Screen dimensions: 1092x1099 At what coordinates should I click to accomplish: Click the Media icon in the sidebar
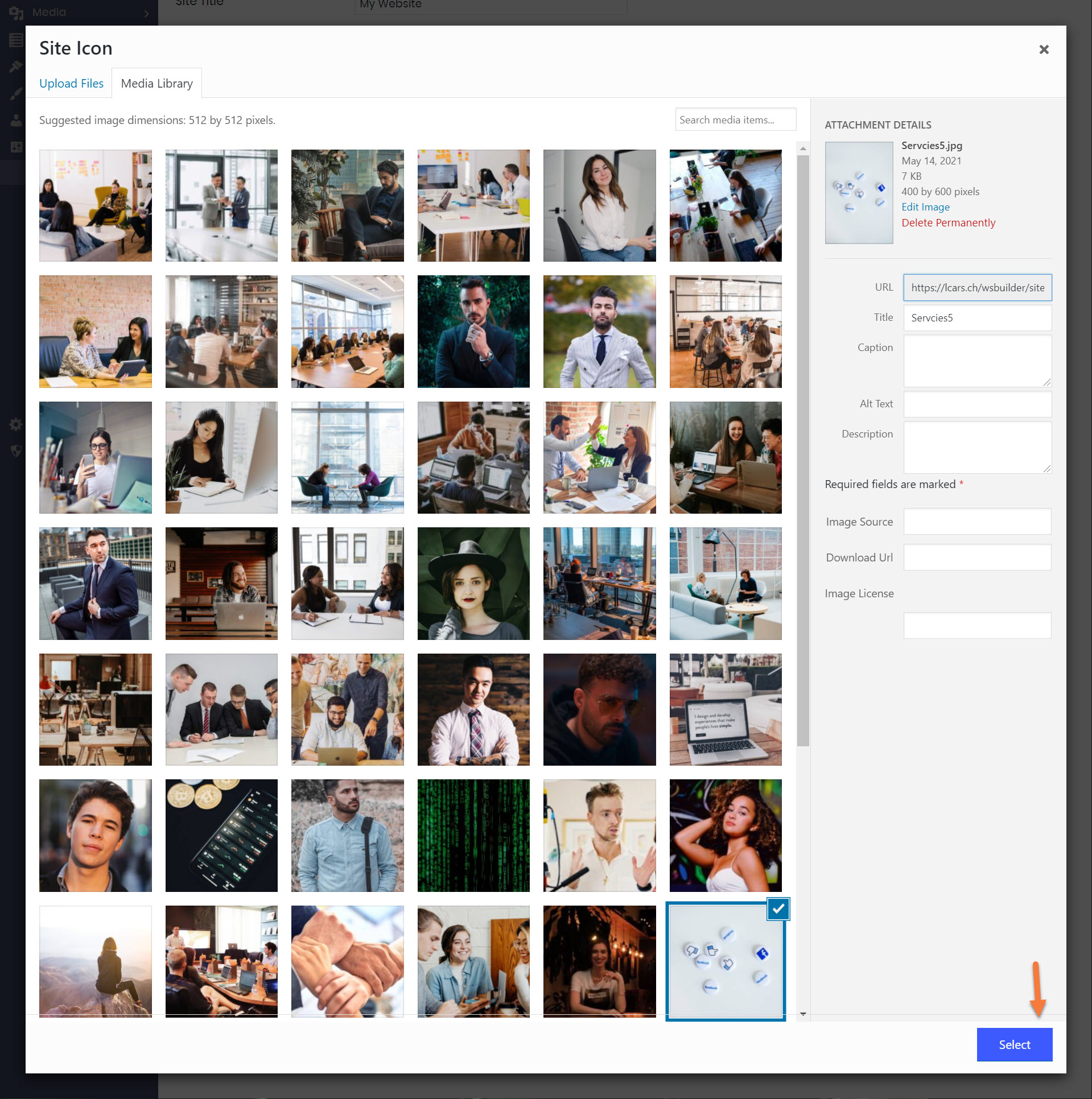pyautogui.click(x=15, y=12)
